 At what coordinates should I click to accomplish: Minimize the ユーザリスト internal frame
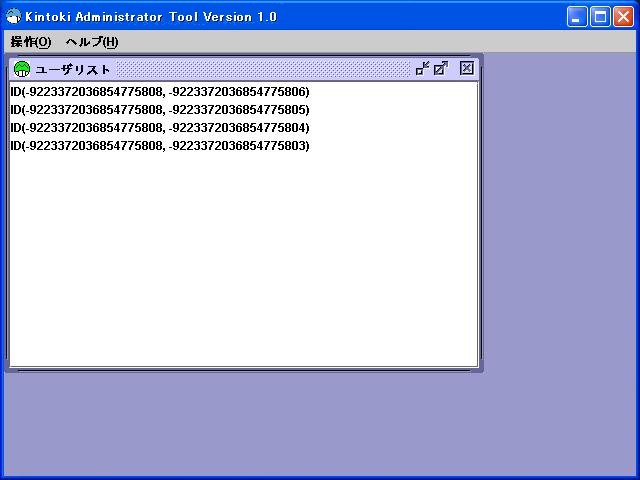(x=423, y=69)
